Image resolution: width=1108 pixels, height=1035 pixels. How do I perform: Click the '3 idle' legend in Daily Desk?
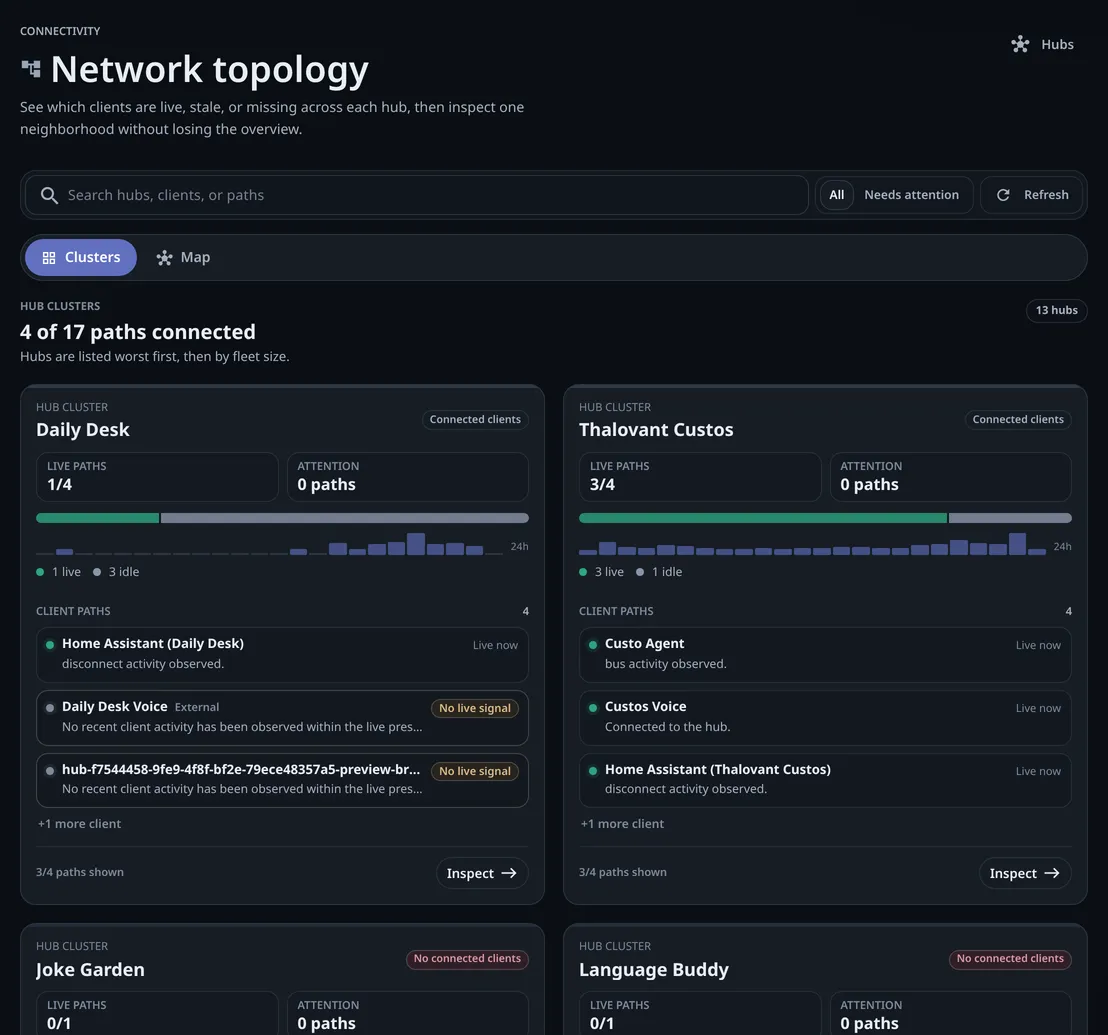coord(116,572)
